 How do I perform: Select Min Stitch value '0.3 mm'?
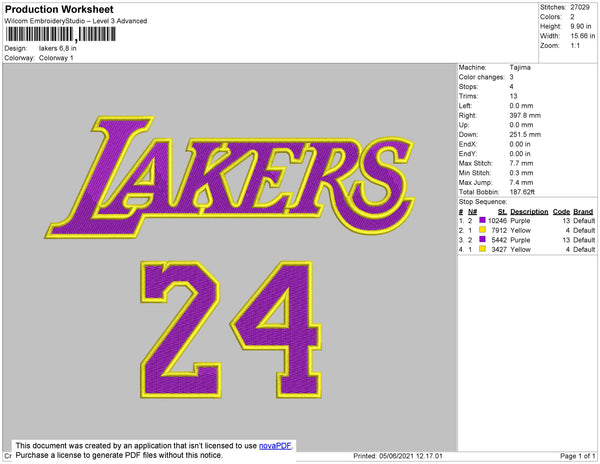point(521,173)
